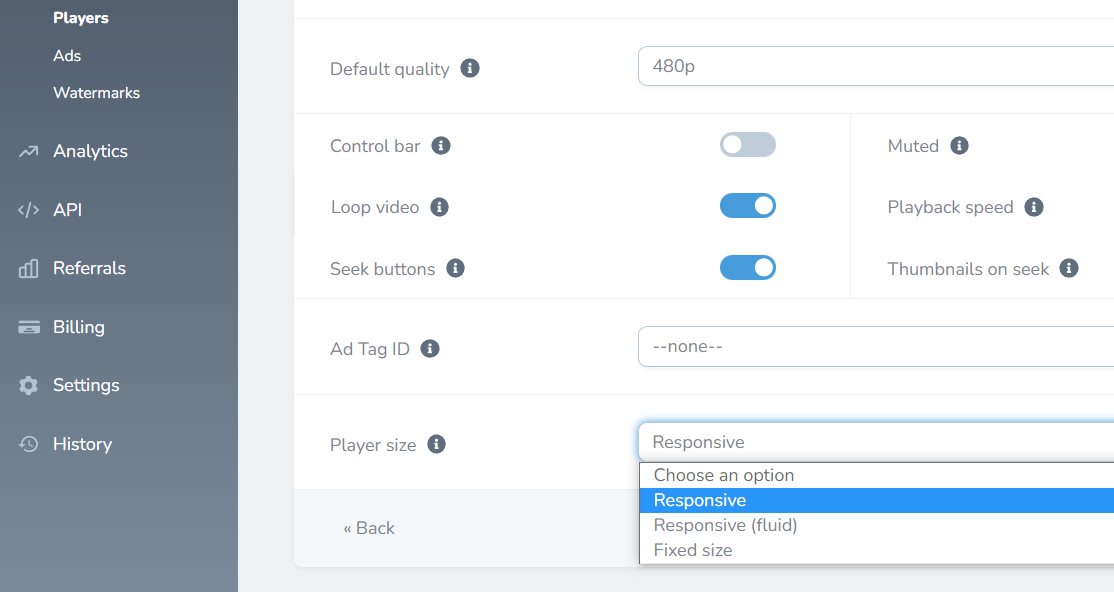Image resolution: width=1114 pixels, height=592 pixels.
Task: Click the info icon next to Playback speed
Action: coord(1034,207)
